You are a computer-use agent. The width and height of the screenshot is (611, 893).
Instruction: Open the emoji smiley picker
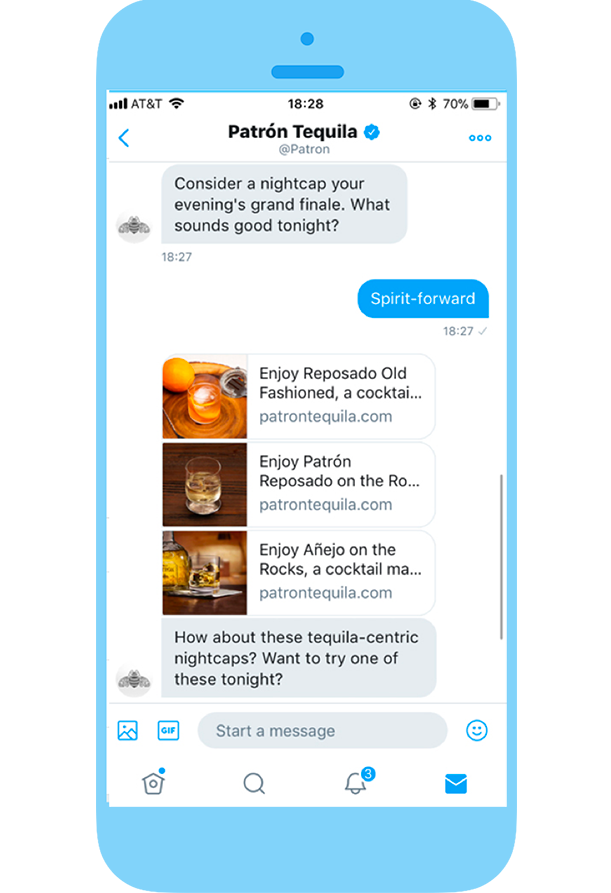click(477, 730)
